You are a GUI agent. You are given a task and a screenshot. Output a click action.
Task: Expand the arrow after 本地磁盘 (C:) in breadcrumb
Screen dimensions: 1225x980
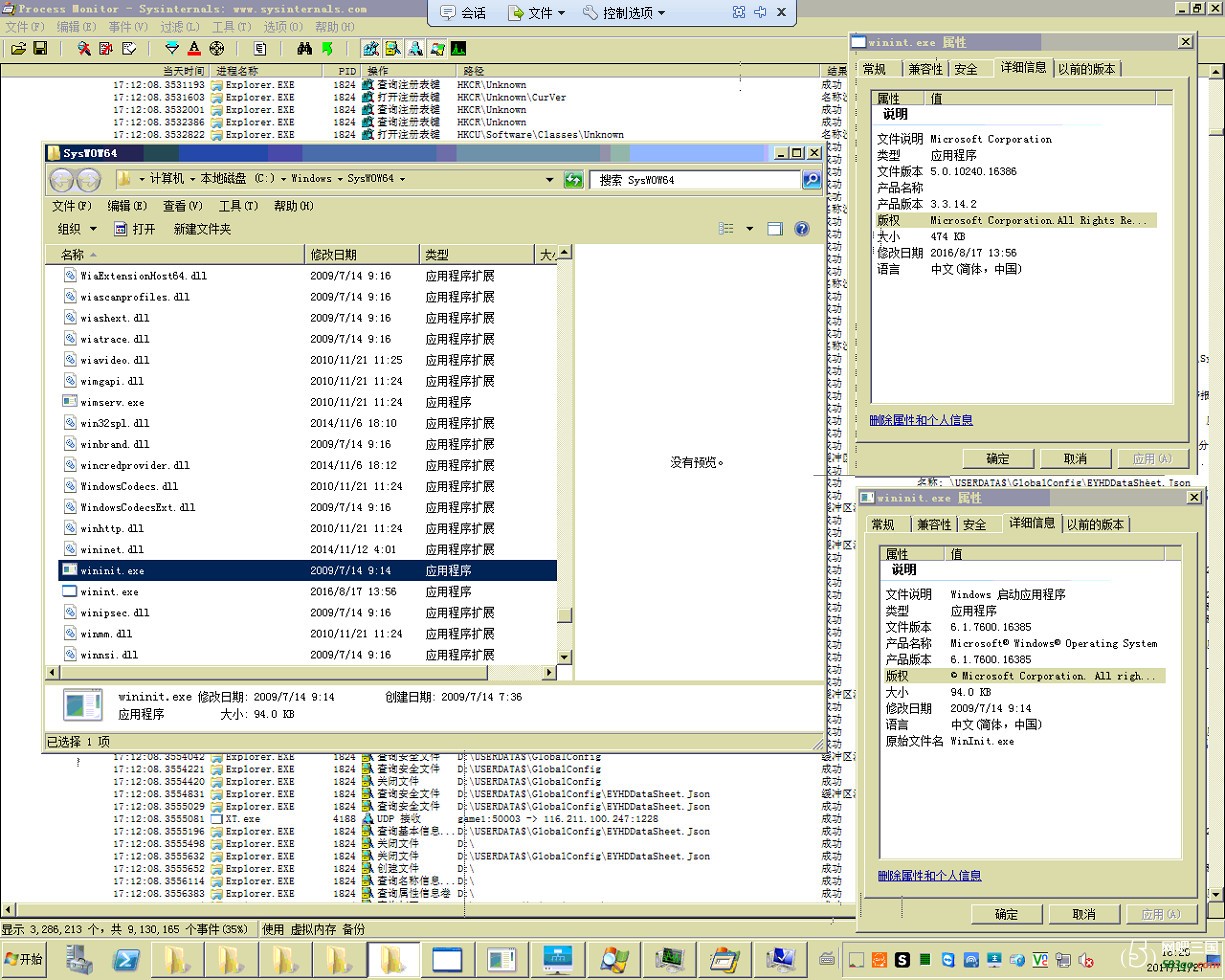(283, 179)
